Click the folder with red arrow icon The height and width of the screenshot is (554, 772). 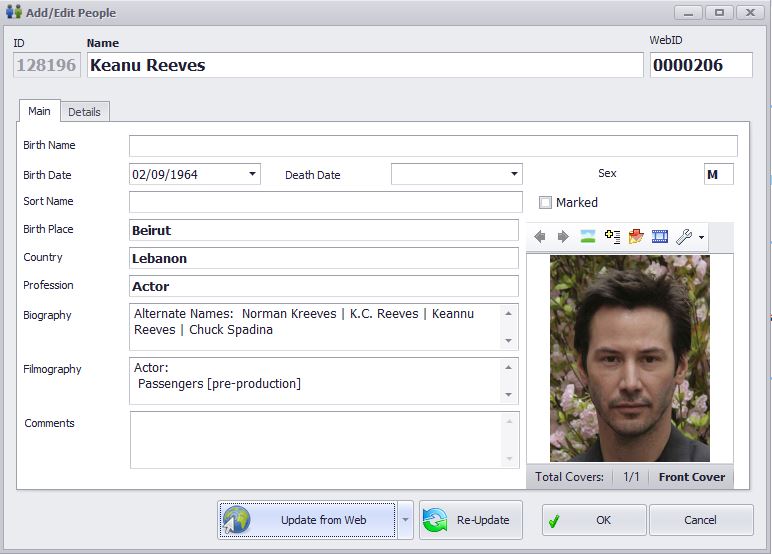coord(636,237)
